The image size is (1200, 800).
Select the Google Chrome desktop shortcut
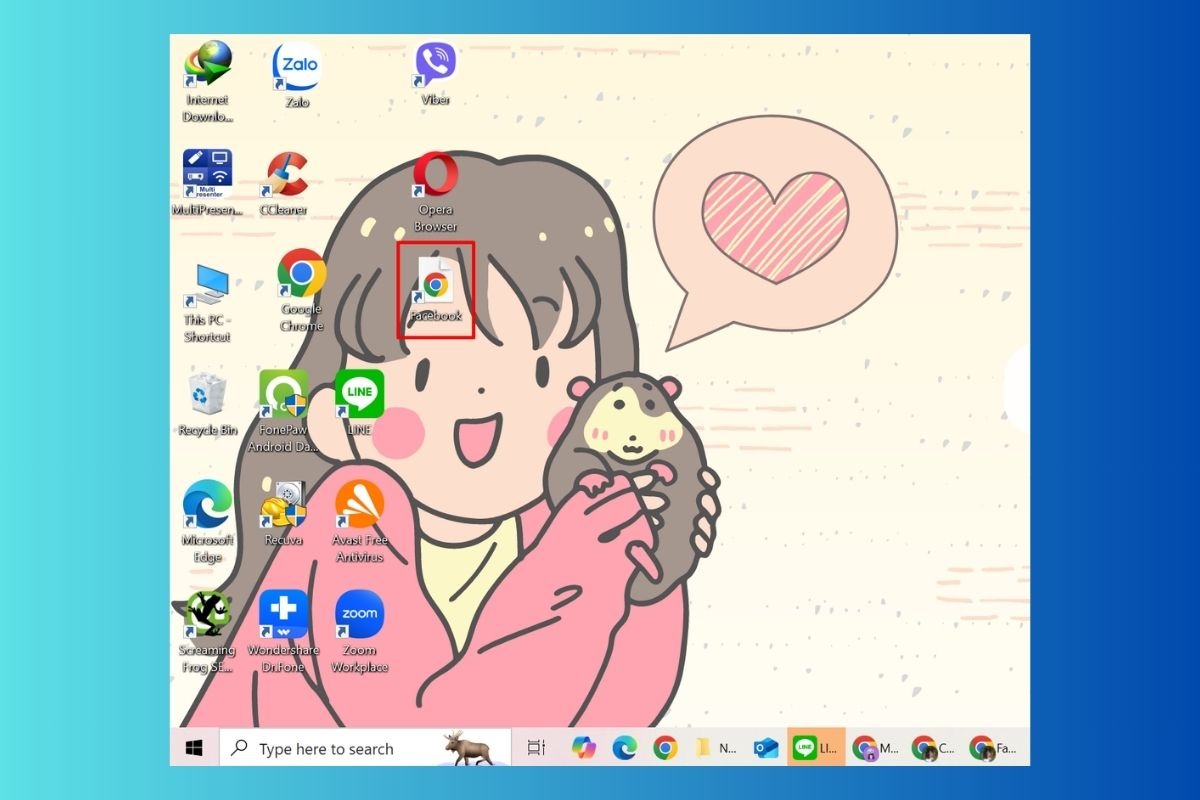tap(302, 290)
